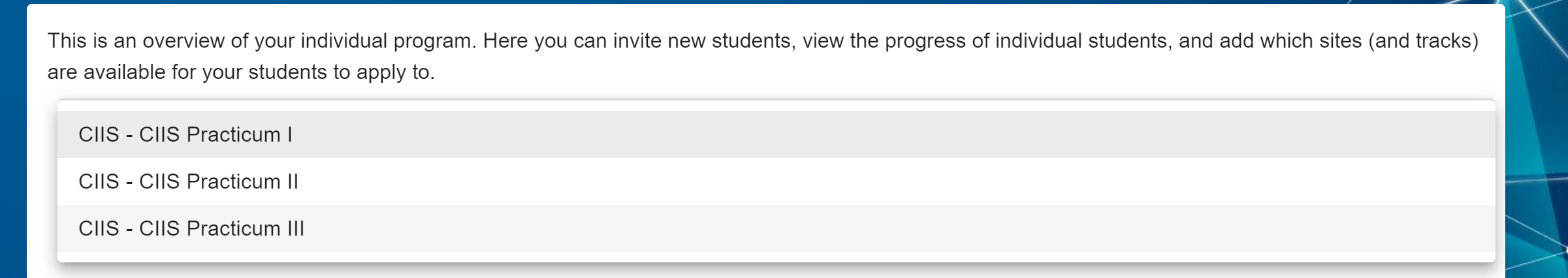Click blank strip atop the dropdown panel
This screenshot has height=278, width=1568.
point(776,105)
